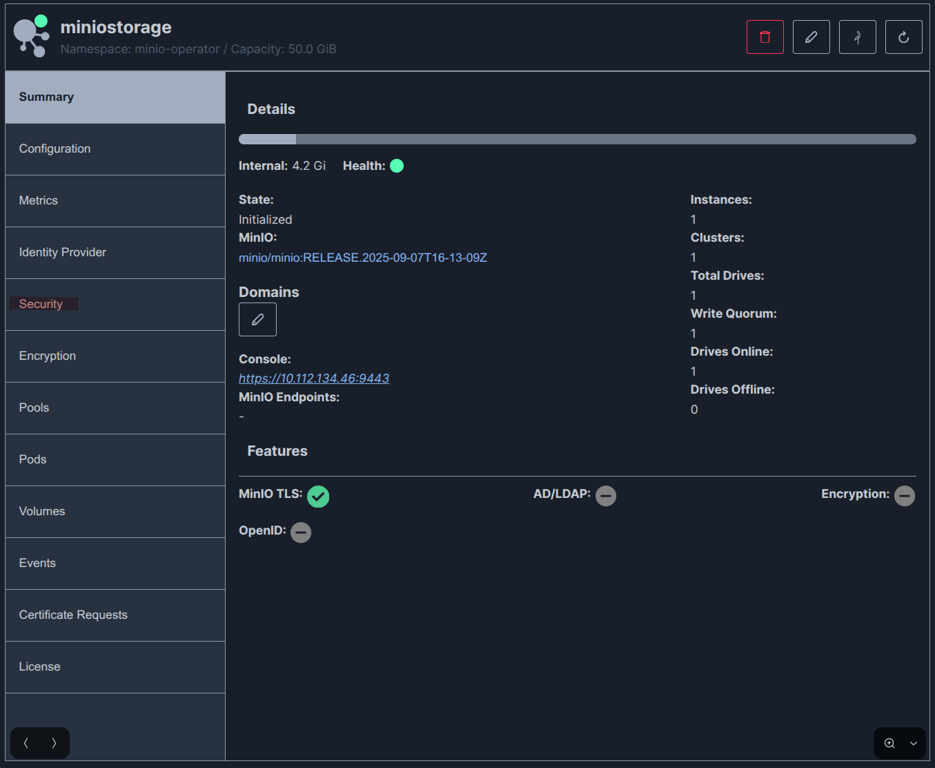Click the capacity usage progress bar
This screenshot has width=935, height=768.
(577, 139)
